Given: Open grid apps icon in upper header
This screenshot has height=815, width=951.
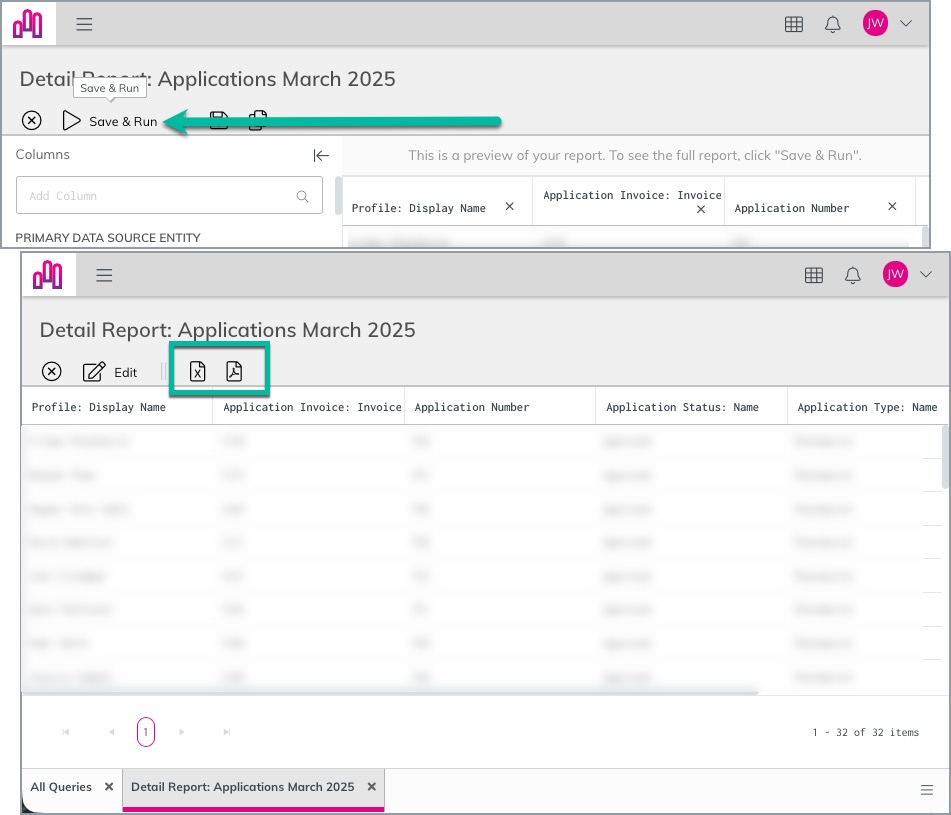Looking at the screenshot, I should tap(793, 24).
